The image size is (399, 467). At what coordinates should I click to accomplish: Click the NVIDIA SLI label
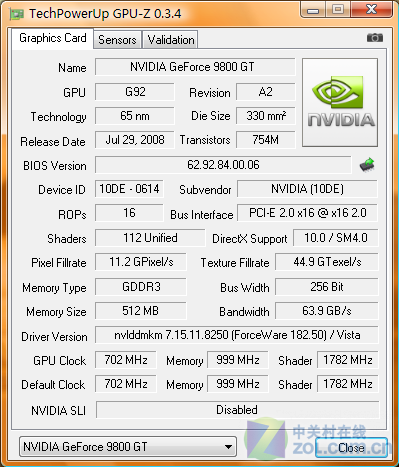[x=59, y=411]
